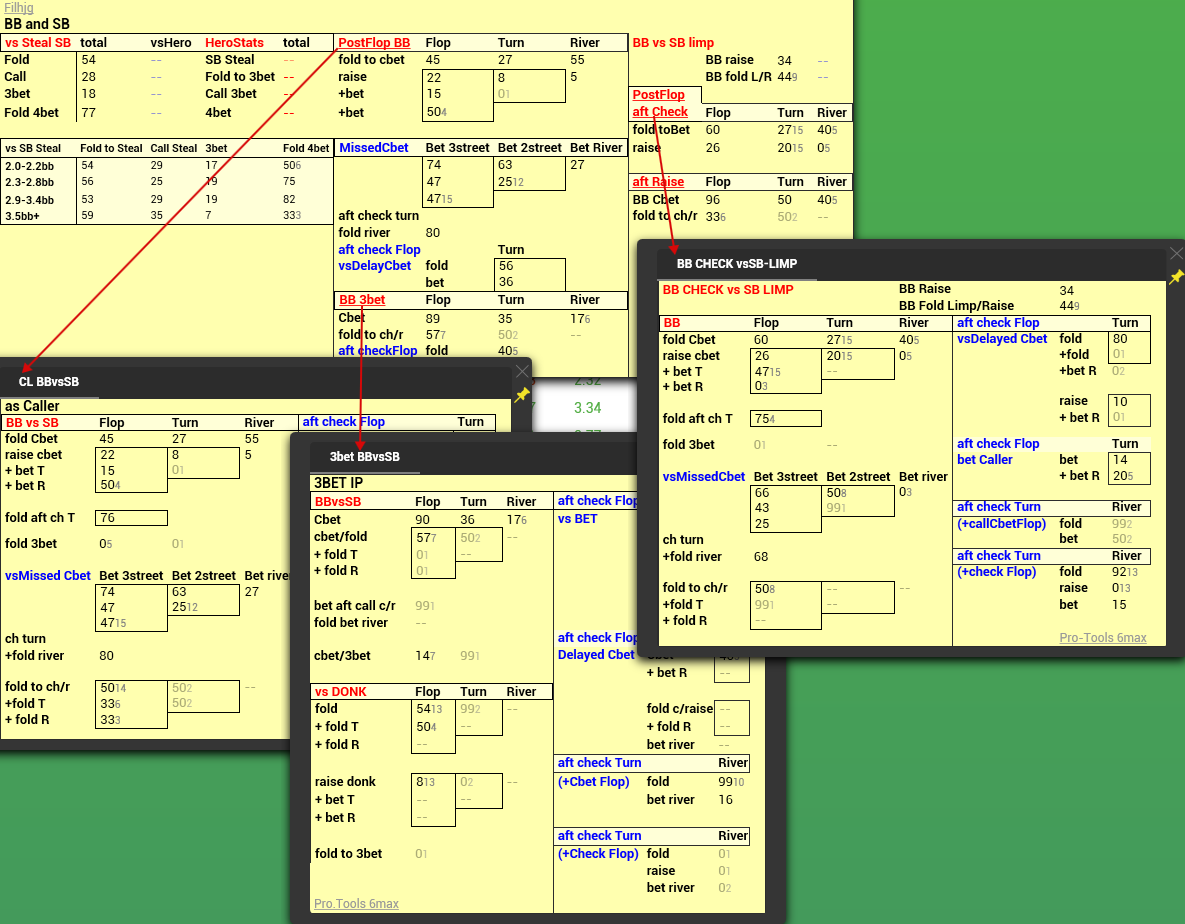The image size is (1185, 924).
Task: Close the BB CHECK vsSB-LIMP popup
Action: pos(1176,254)
